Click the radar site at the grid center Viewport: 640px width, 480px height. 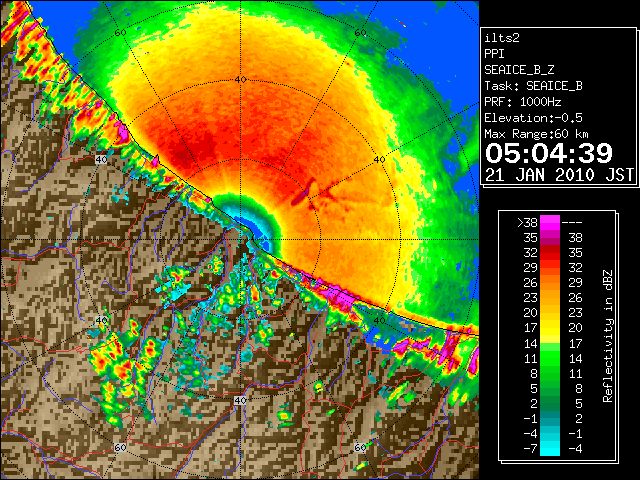click(240, 240)
